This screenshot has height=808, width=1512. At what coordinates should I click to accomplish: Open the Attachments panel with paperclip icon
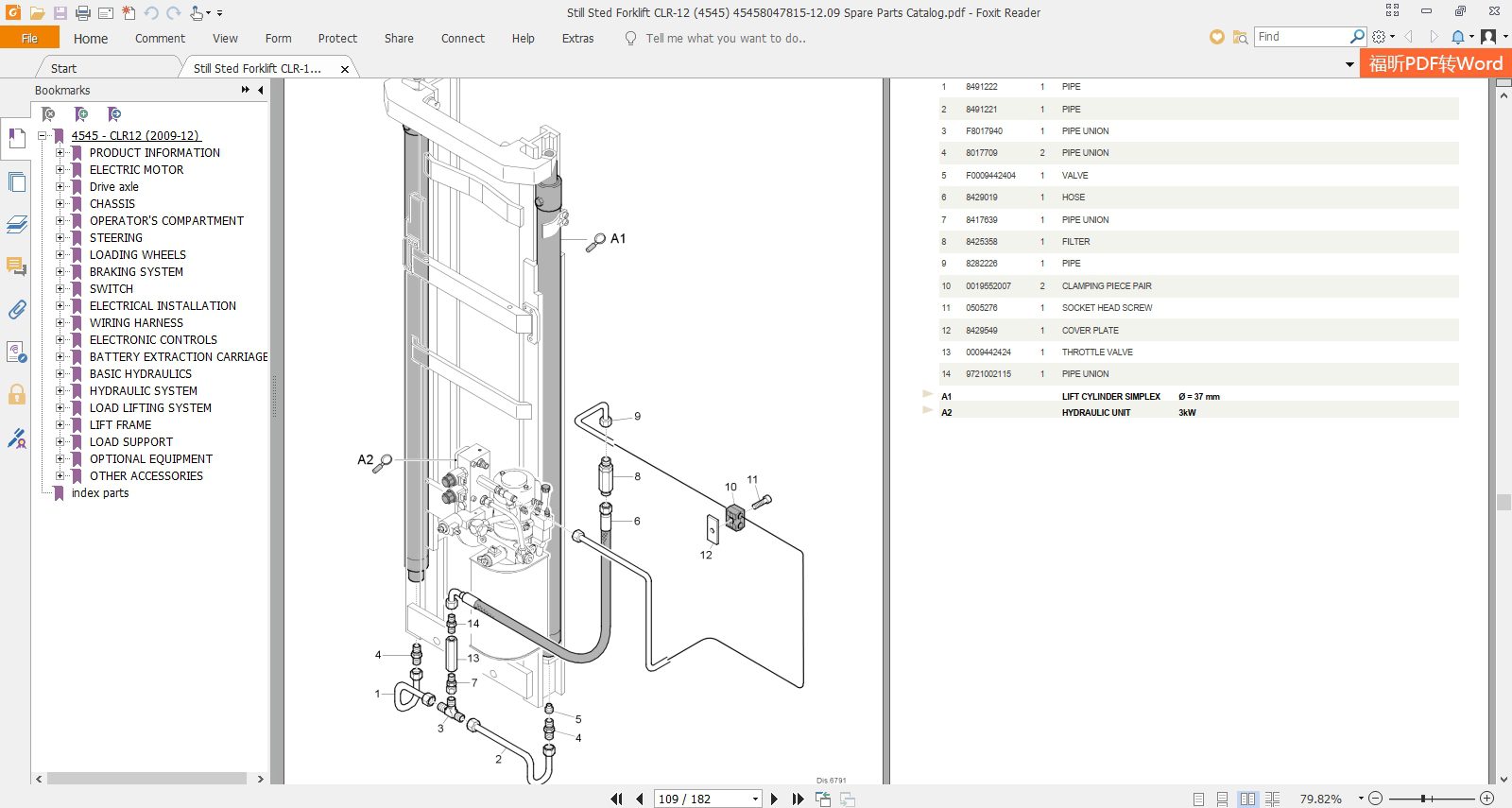pyautogui.click(x=17, y=310)
